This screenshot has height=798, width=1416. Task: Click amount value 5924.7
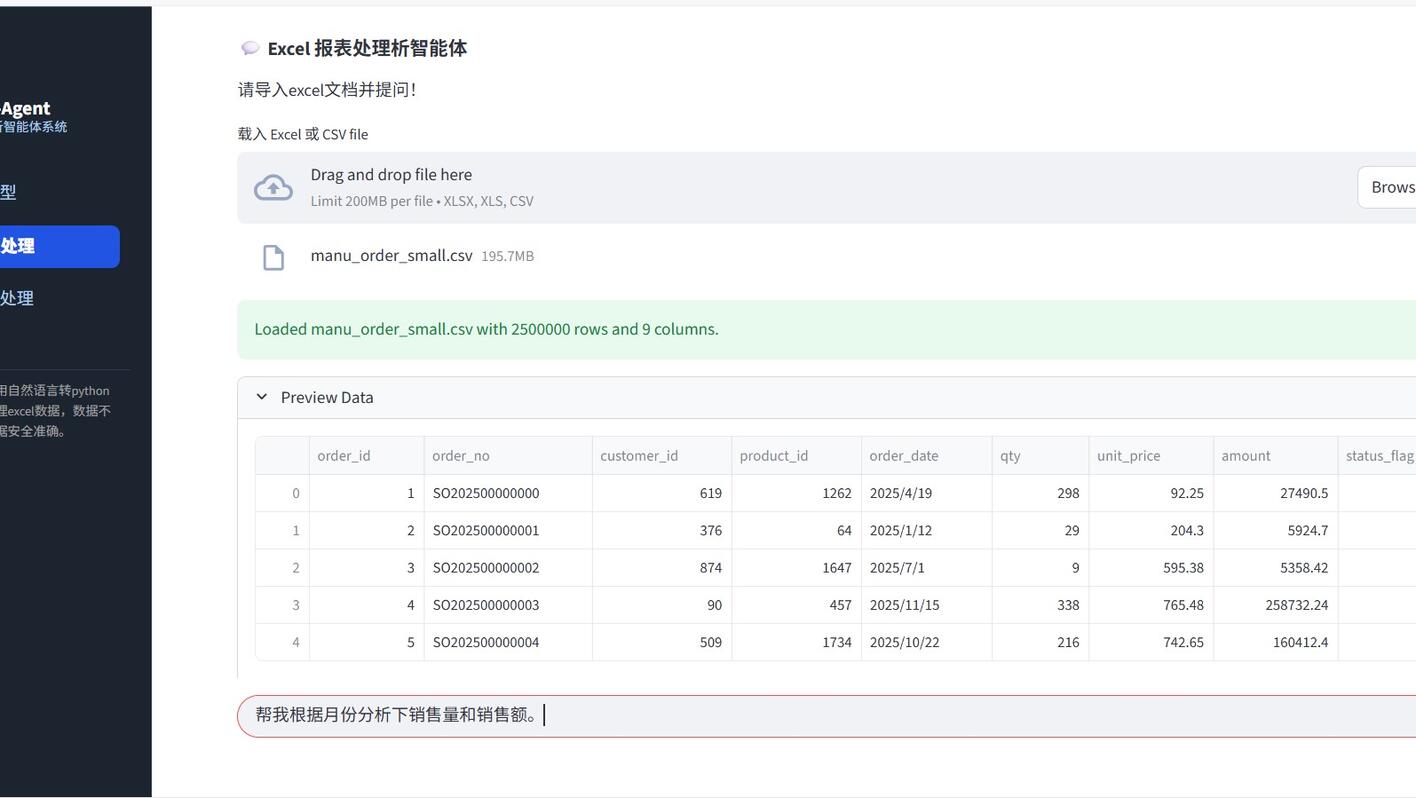coord(1275,531)
